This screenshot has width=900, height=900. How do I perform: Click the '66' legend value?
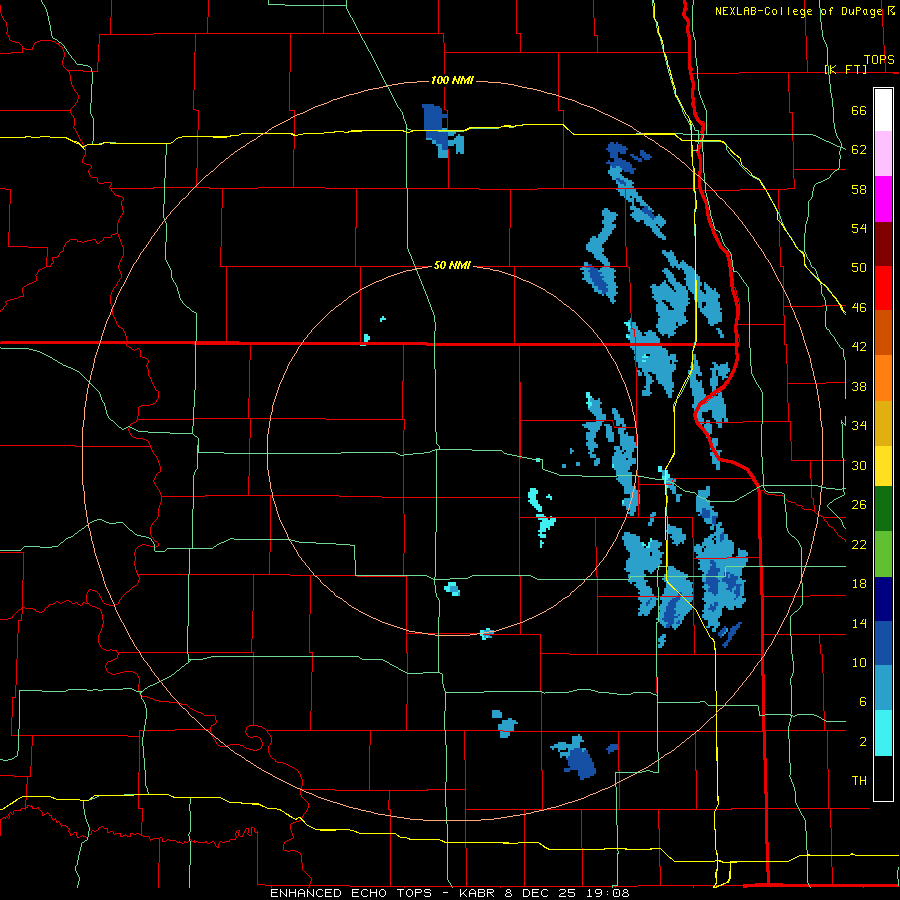point(859,110)
